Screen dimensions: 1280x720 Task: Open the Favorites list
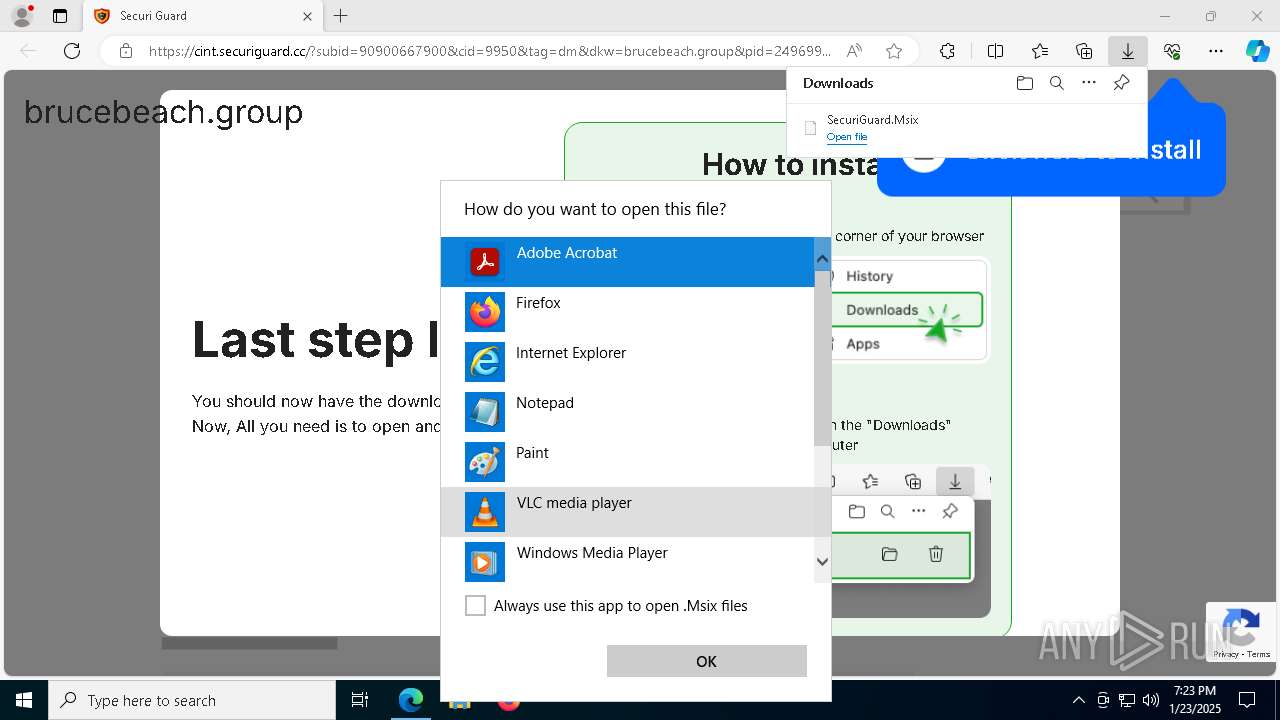point(1040,51)
